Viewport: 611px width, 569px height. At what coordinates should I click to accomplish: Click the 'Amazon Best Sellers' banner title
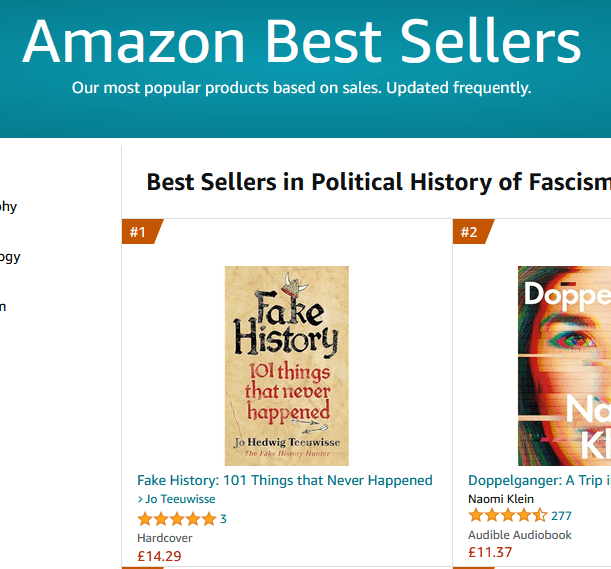301,42
